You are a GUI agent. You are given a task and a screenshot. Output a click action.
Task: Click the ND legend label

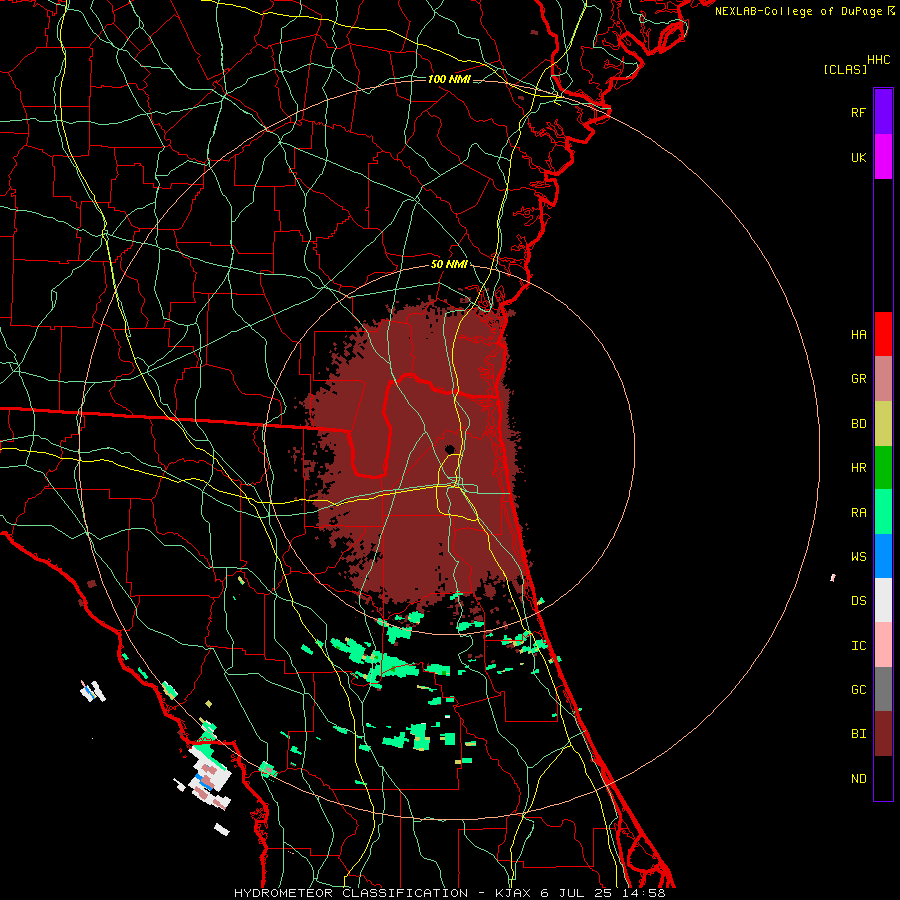858,778
